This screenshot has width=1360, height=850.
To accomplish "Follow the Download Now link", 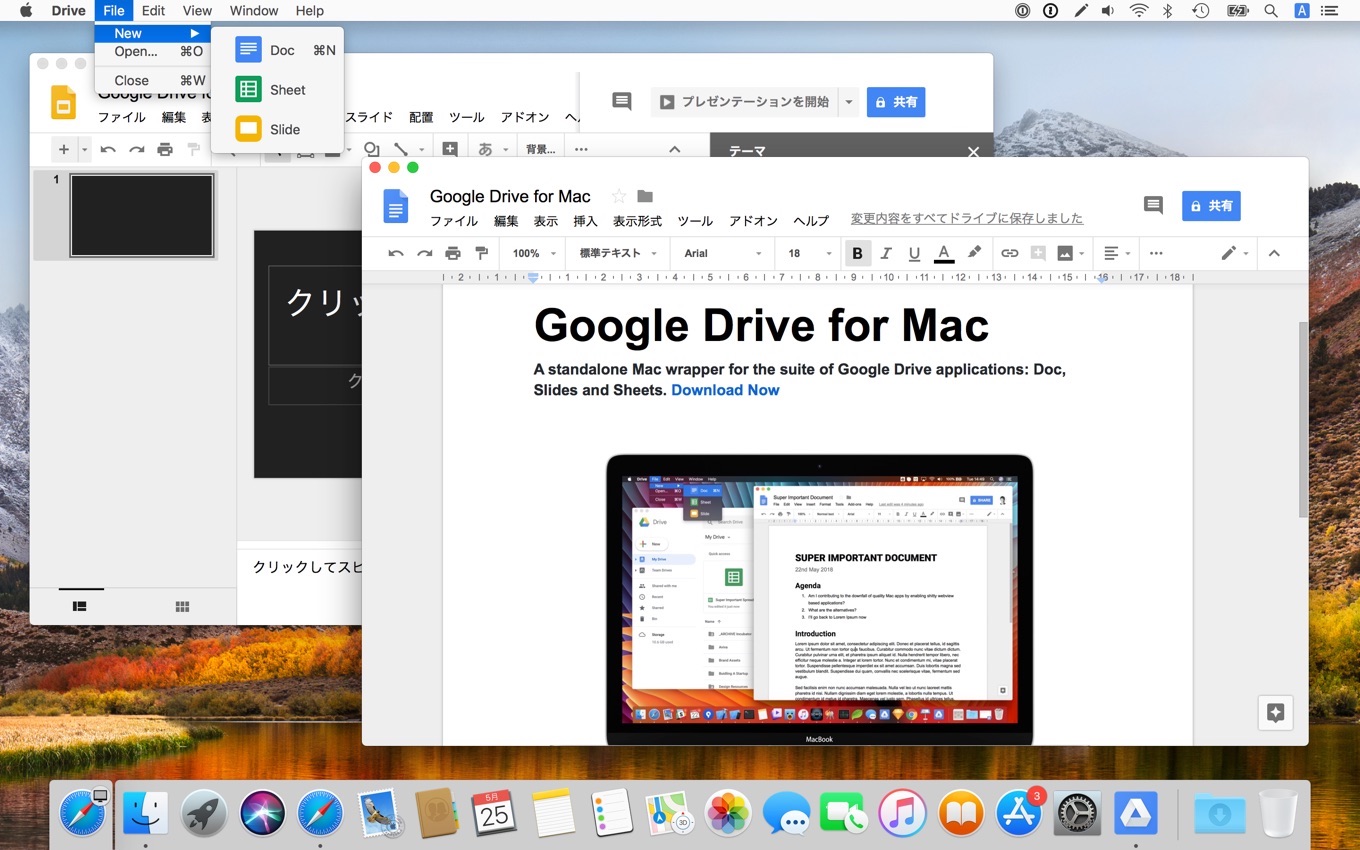I will pos(725,390).
